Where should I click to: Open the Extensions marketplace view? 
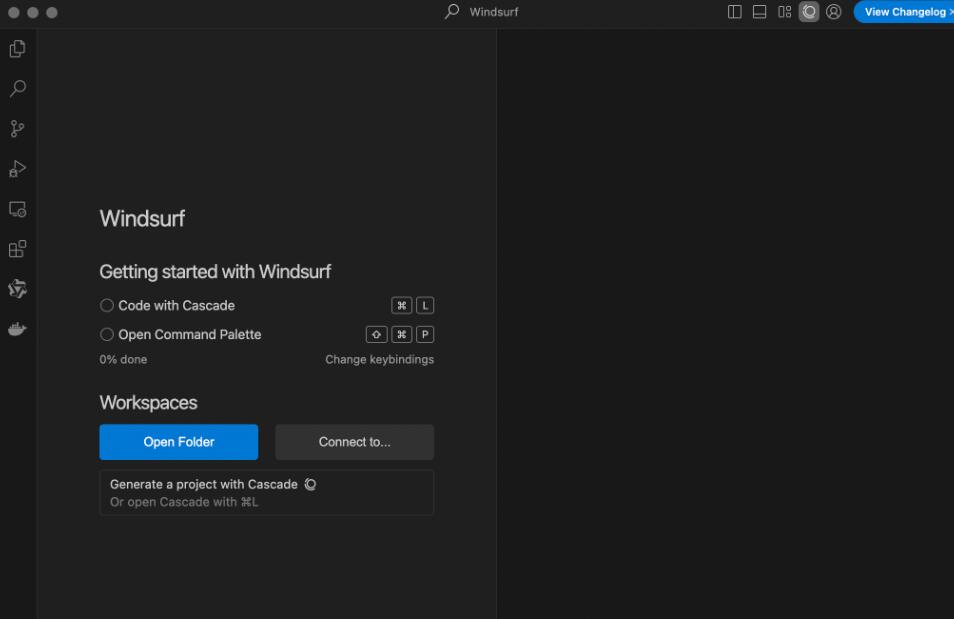tap(17, 248)
